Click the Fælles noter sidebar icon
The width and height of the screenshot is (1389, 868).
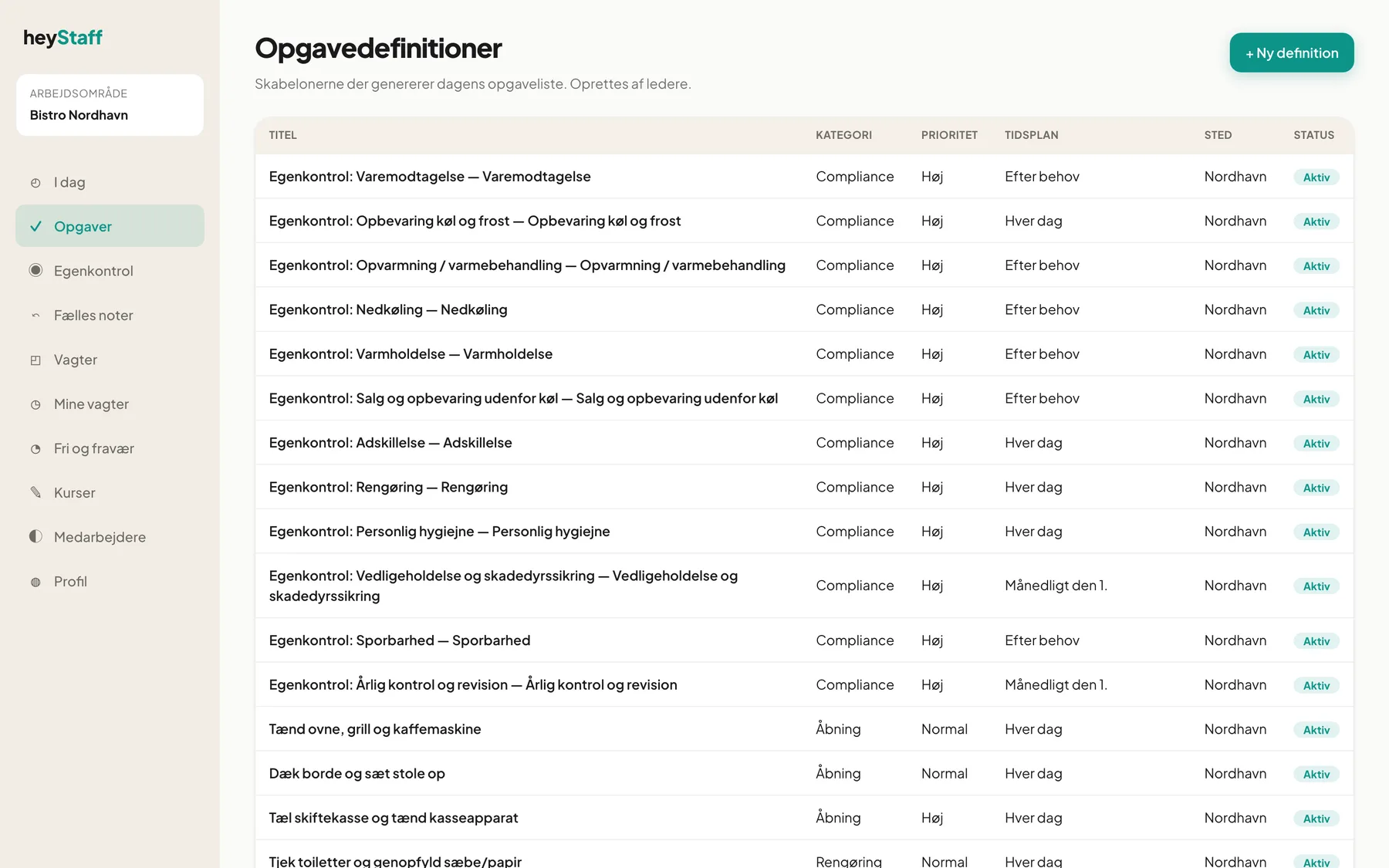pos(35,315)
